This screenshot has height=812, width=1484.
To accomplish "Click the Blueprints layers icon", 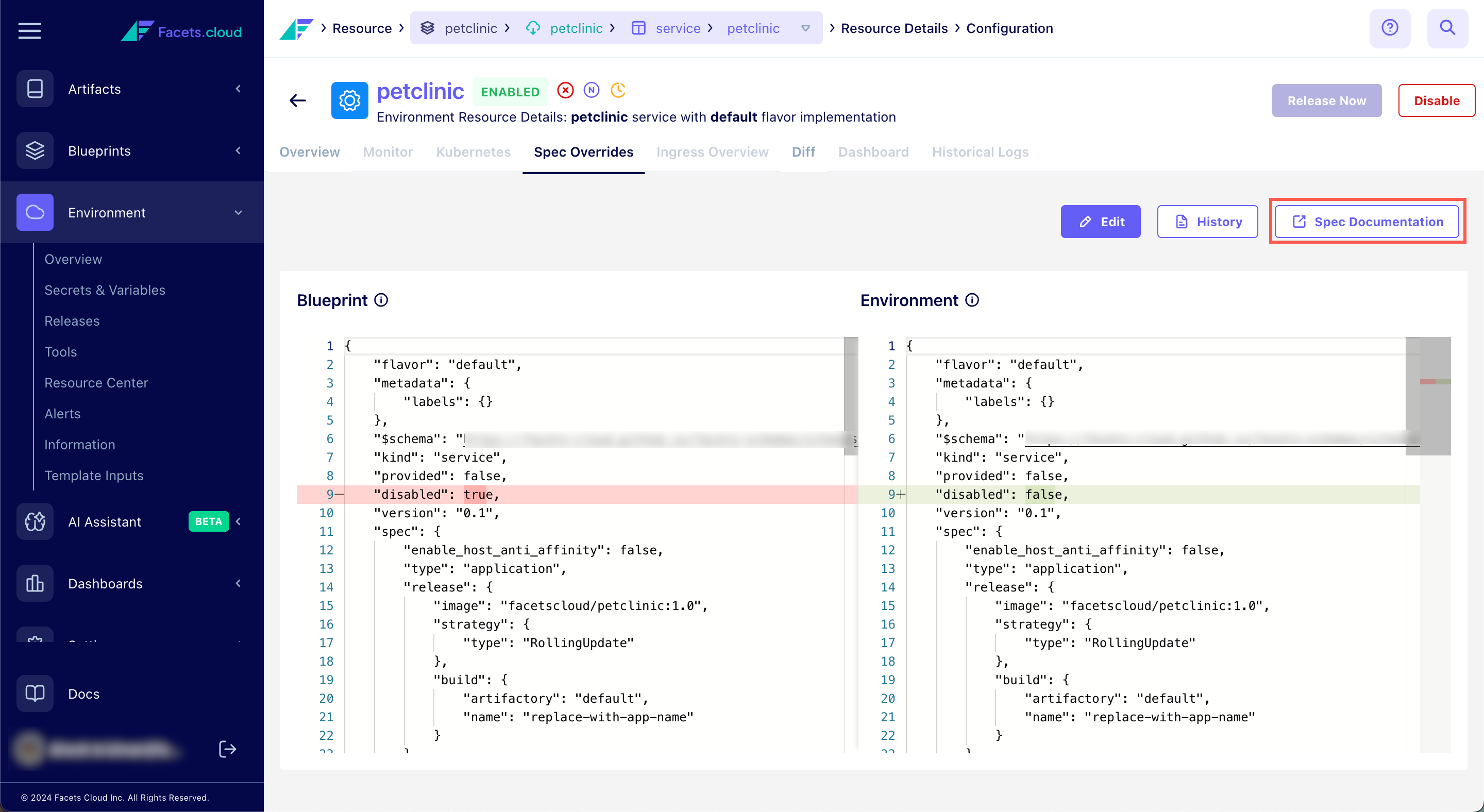I will tap(35, 150).
